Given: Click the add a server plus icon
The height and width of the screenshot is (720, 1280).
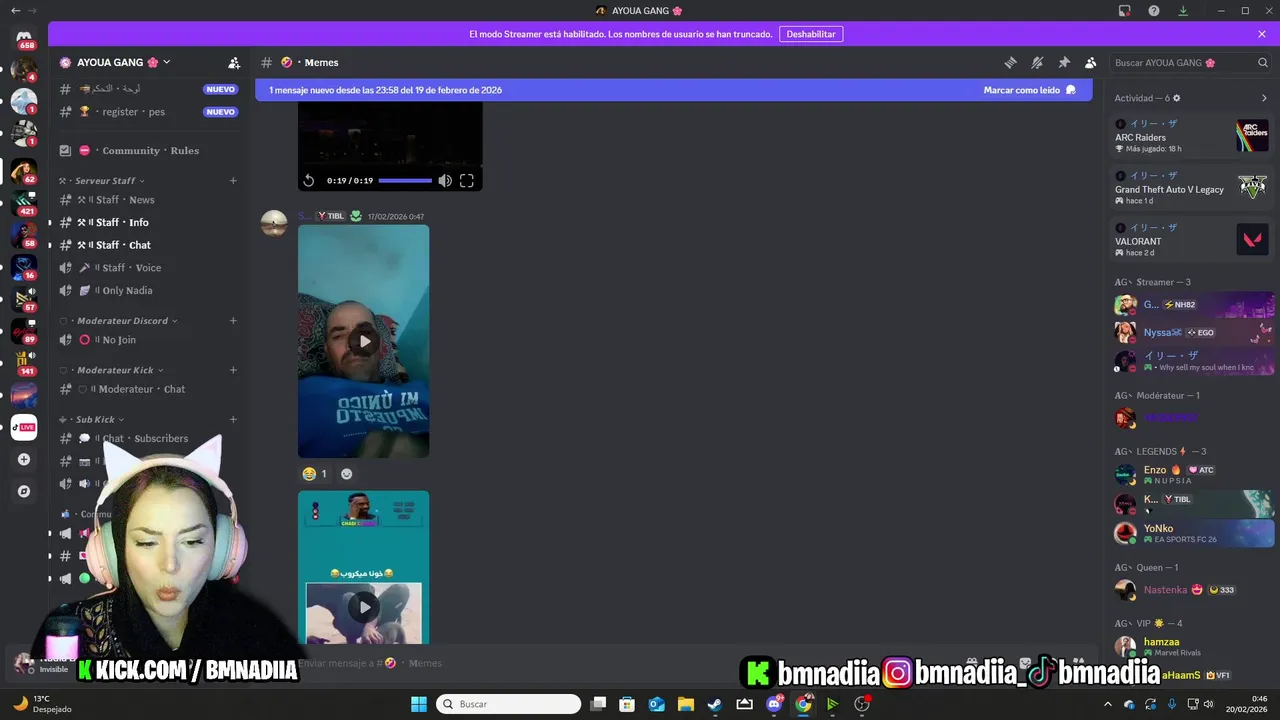Looking at the screenshot, I should (24, 459).
